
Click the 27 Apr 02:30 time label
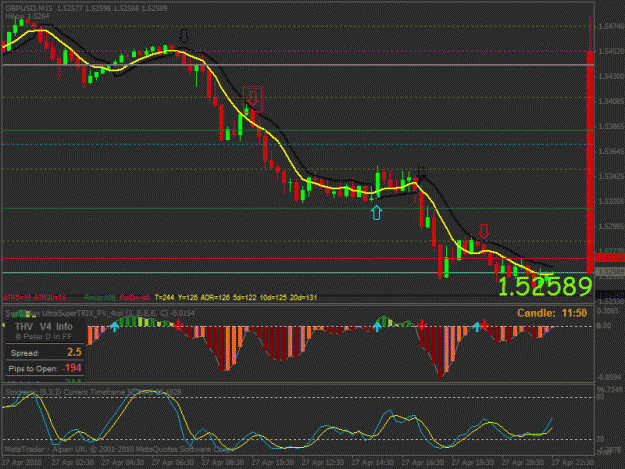tap(72, 463)
